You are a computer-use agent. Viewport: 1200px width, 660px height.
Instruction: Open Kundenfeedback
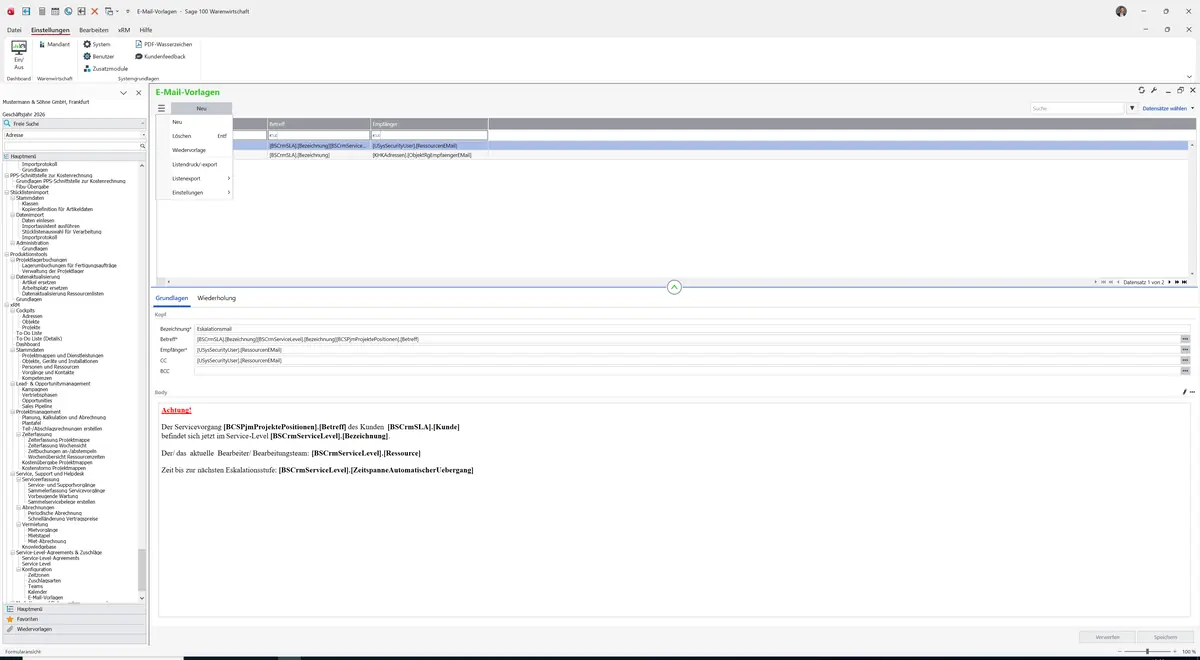coord(160,56)
